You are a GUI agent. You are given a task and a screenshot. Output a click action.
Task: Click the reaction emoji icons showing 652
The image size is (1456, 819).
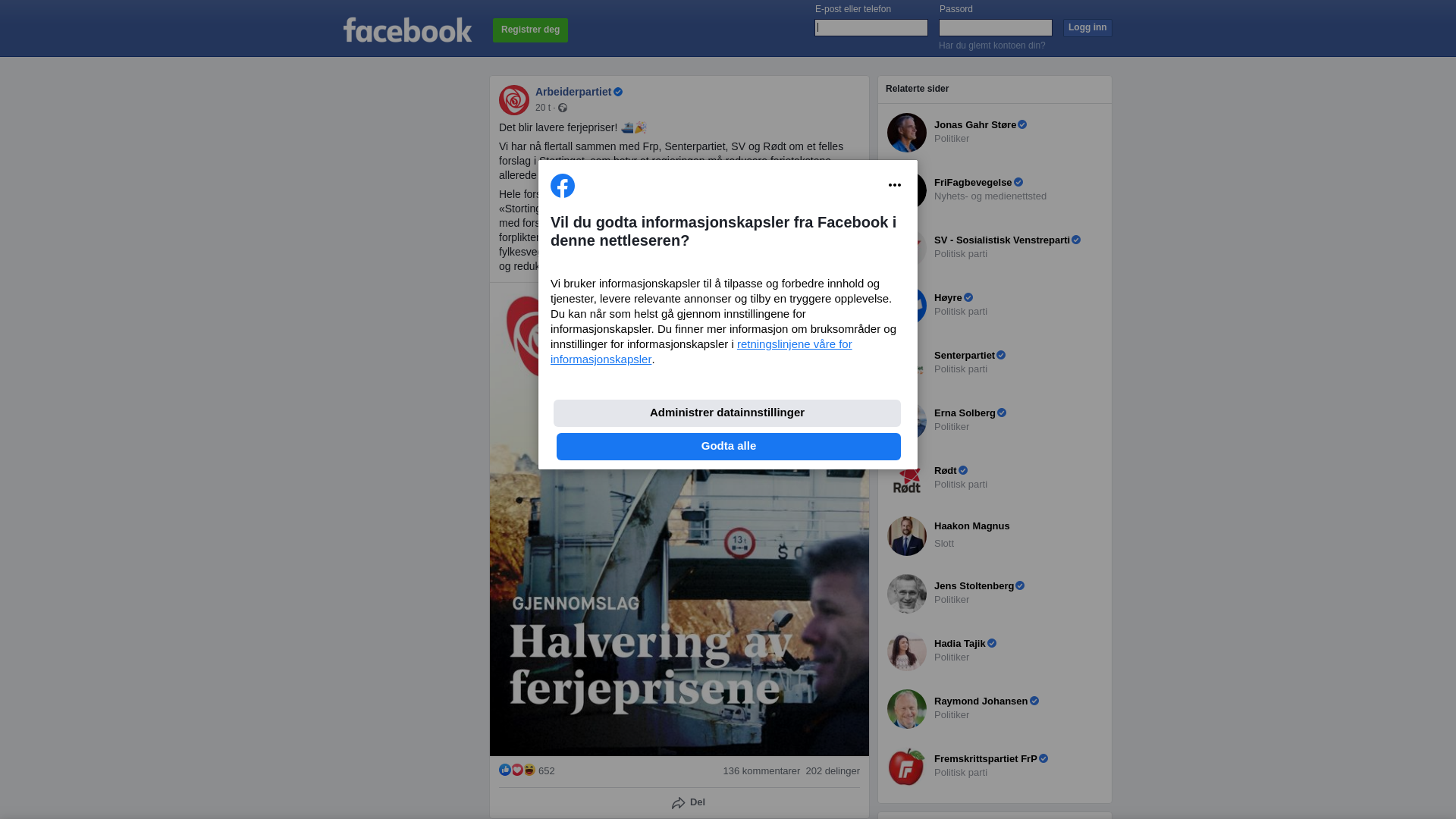(517, 770)
